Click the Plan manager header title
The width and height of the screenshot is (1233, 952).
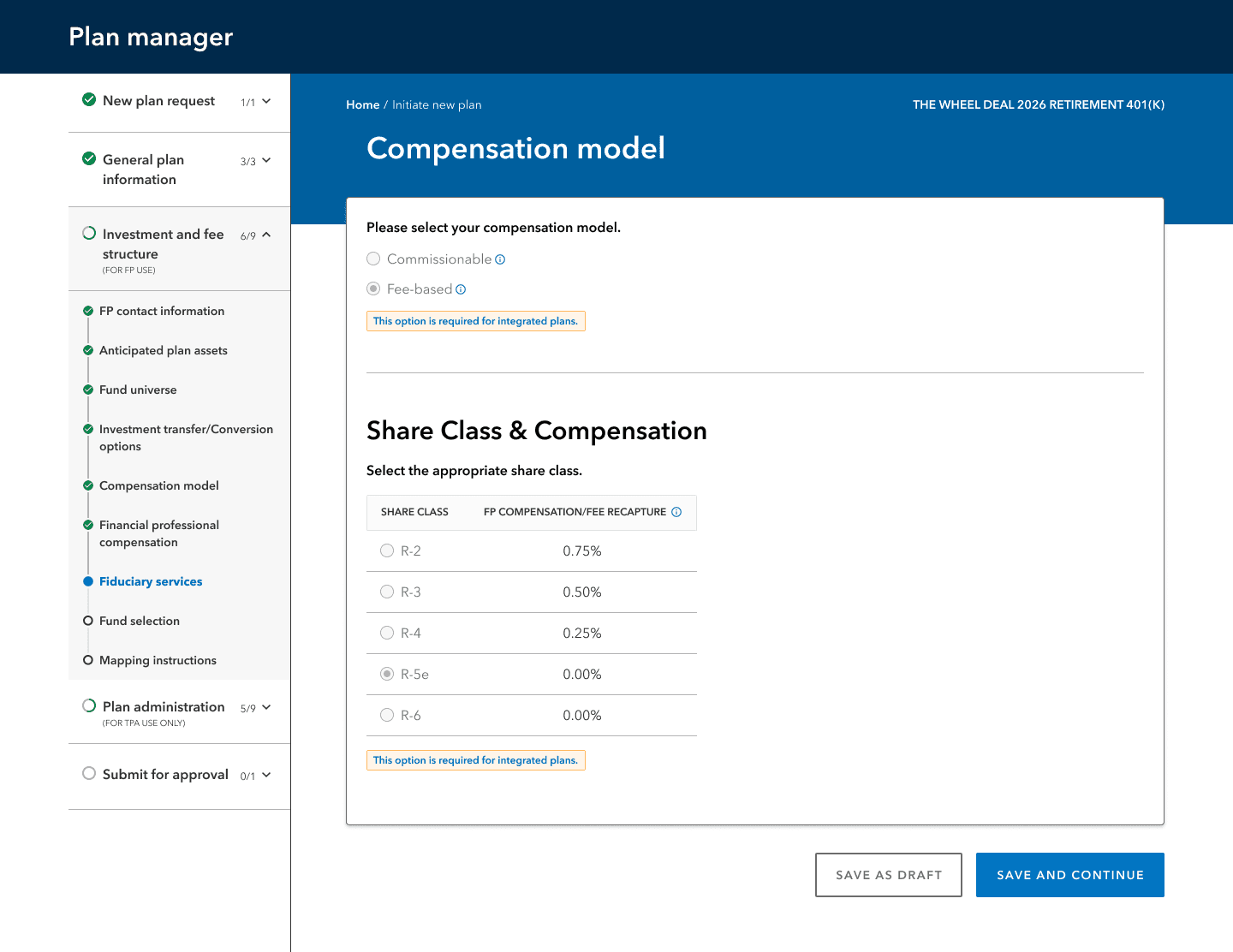(x=151, y=37)
